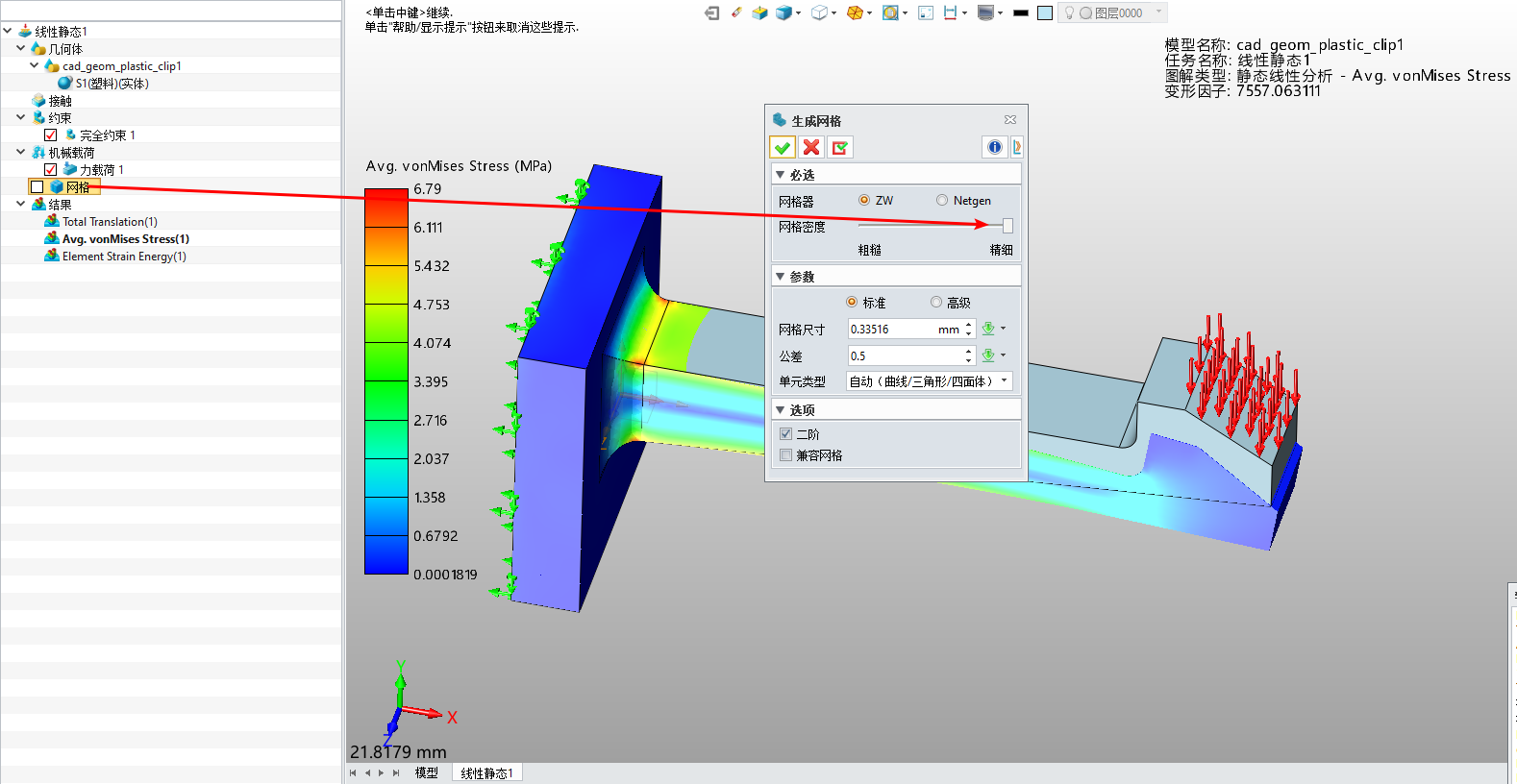
Task: Click the light bulb layer visibility icon
Action: click(x=1068, y=12)
